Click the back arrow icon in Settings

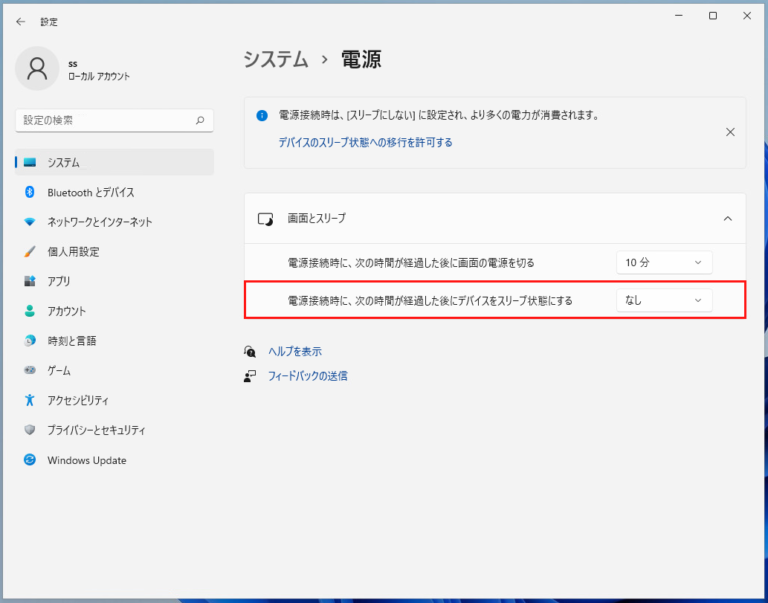tap(21, 22)
